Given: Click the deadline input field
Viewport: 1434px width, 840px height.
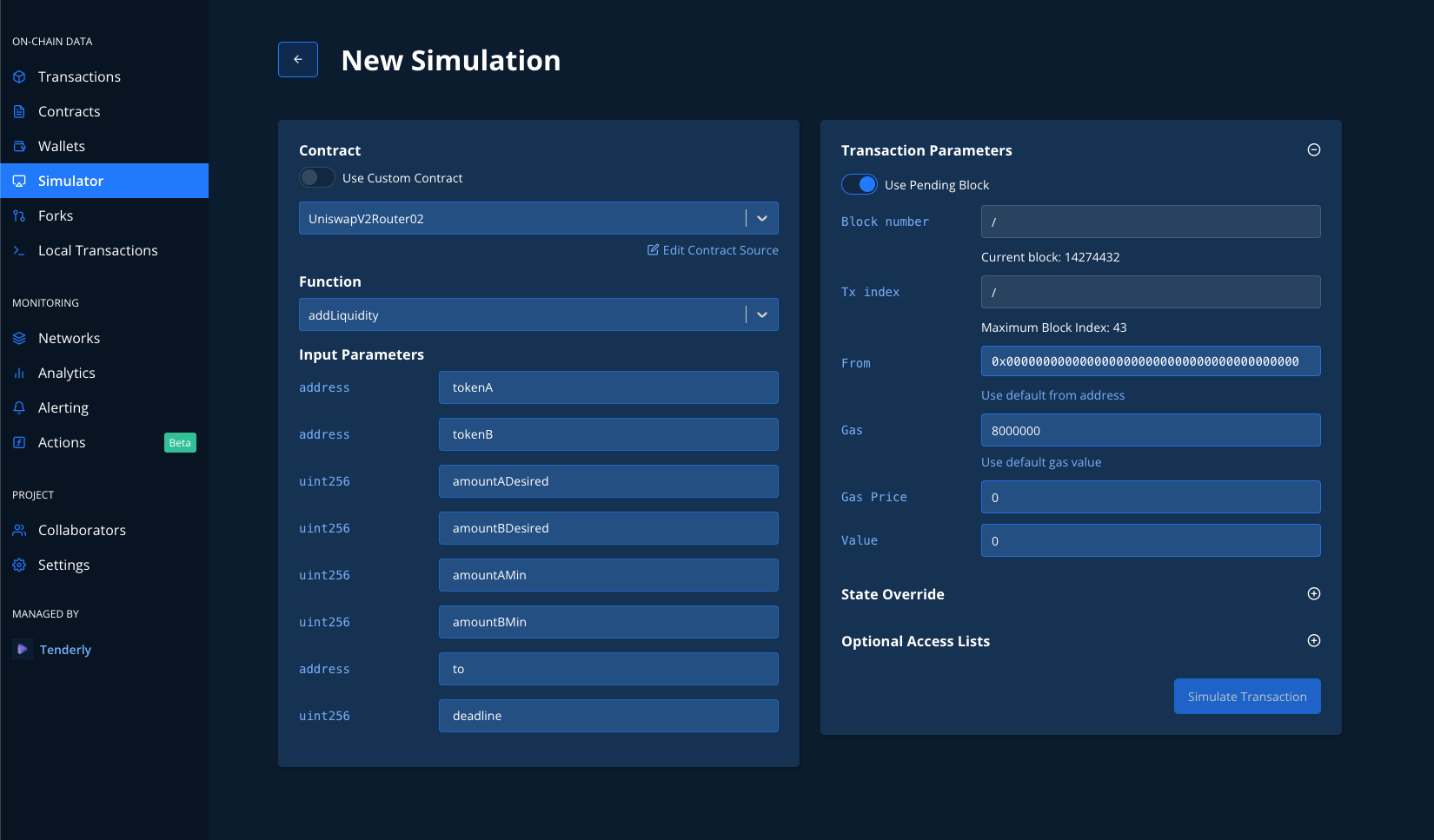Looking at the screenshot, I should tap(608, 716).
